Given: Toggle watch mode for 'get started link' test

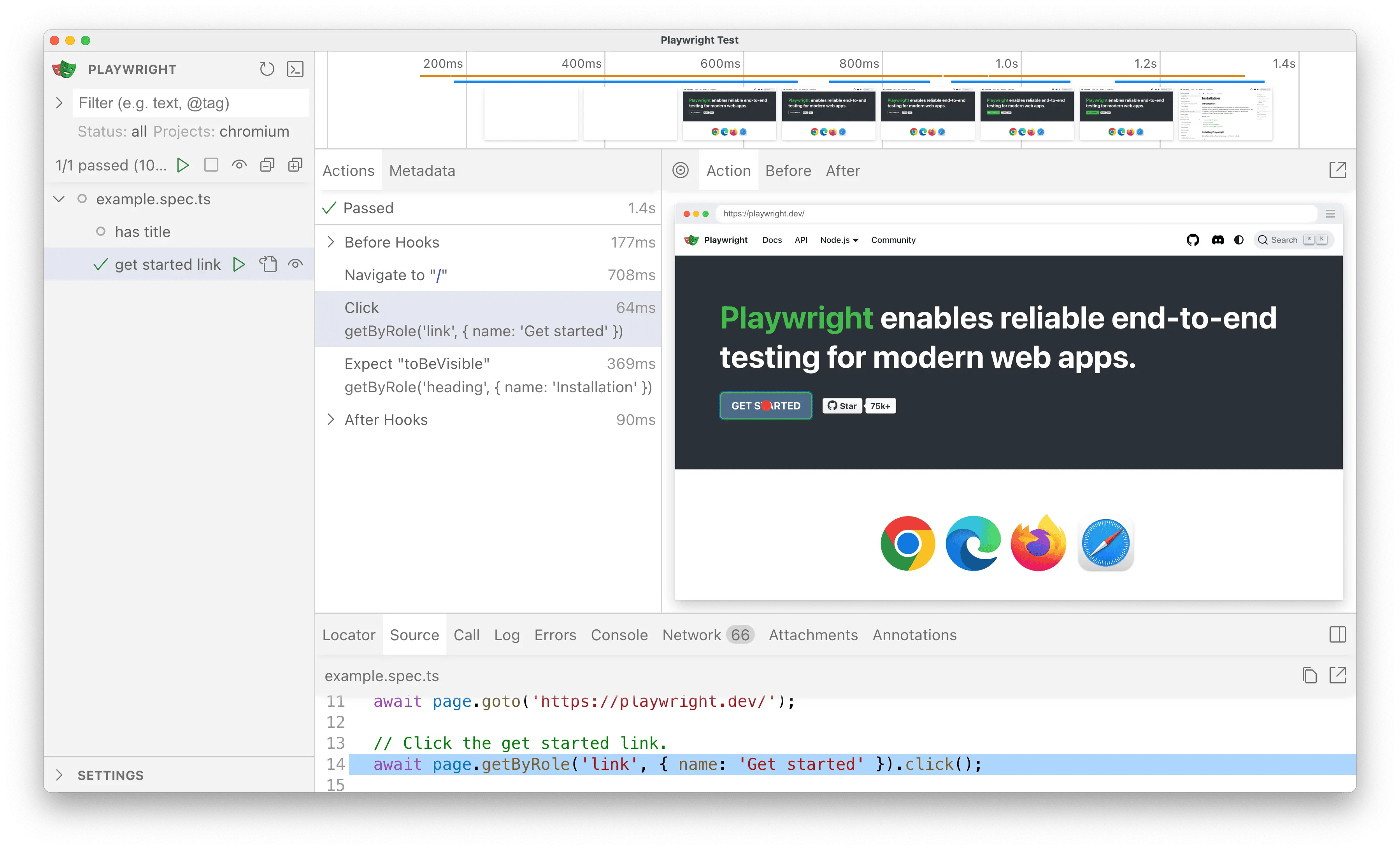Looking at the screenshot, I should 295,263.
